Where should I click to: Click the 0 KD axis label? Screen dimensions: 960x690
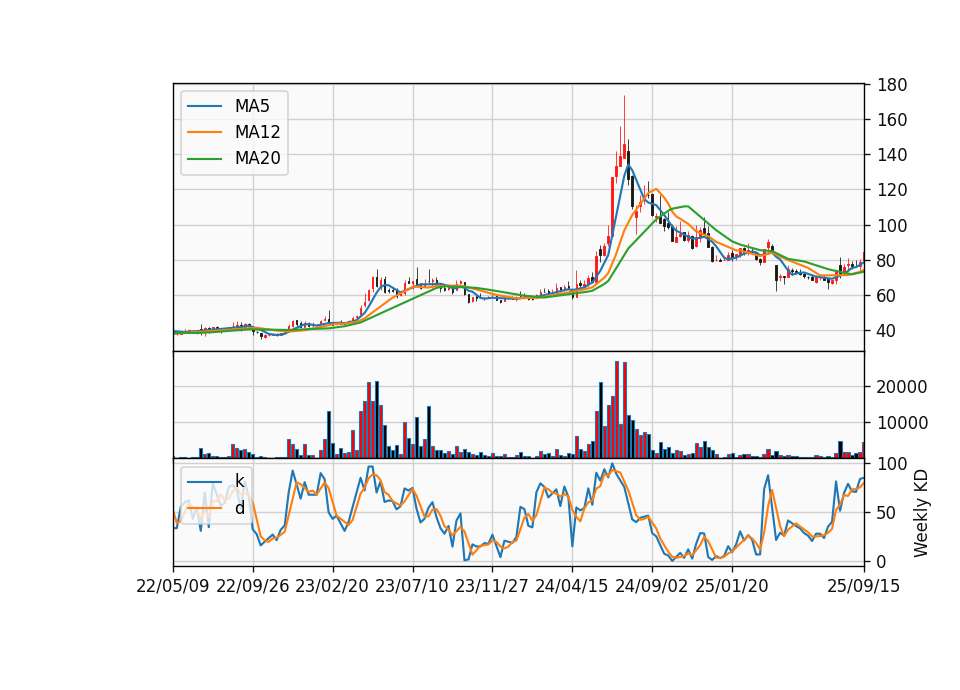click(x=882, y=561)
